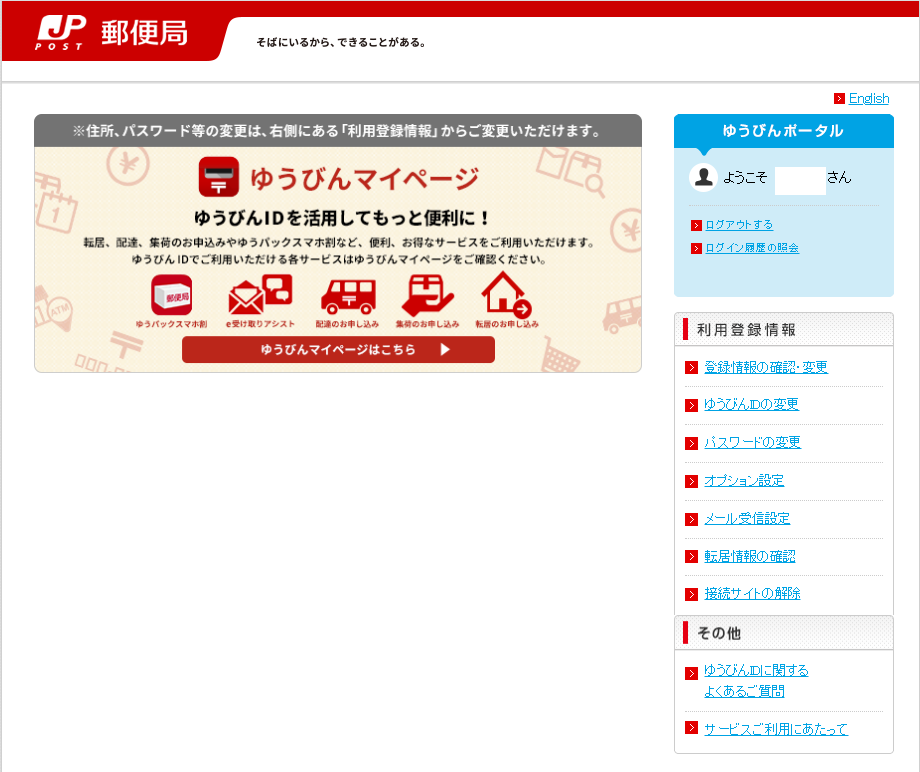Open ゆうびんマイページはこちら button

[x=339, y=350]
